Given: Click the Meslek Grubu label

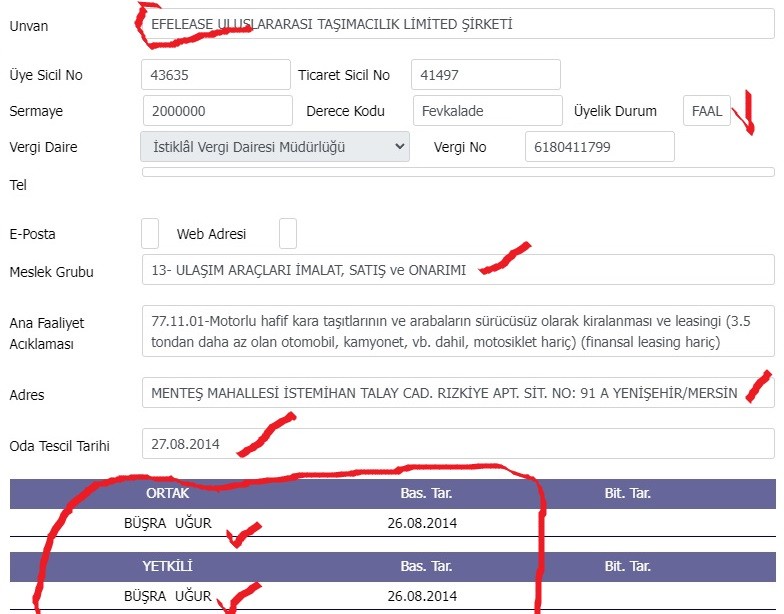Looking at the screenshot, I should pos(52,272).
